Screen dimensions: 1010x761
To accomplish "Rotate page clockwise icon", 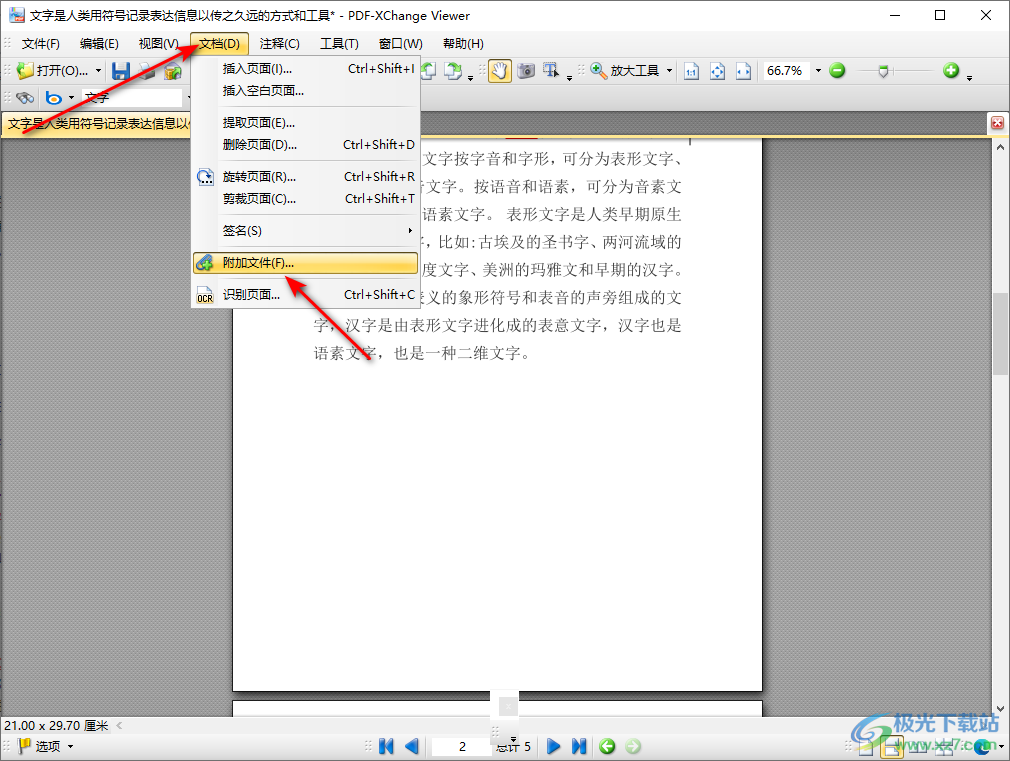I will click(453, 70).
